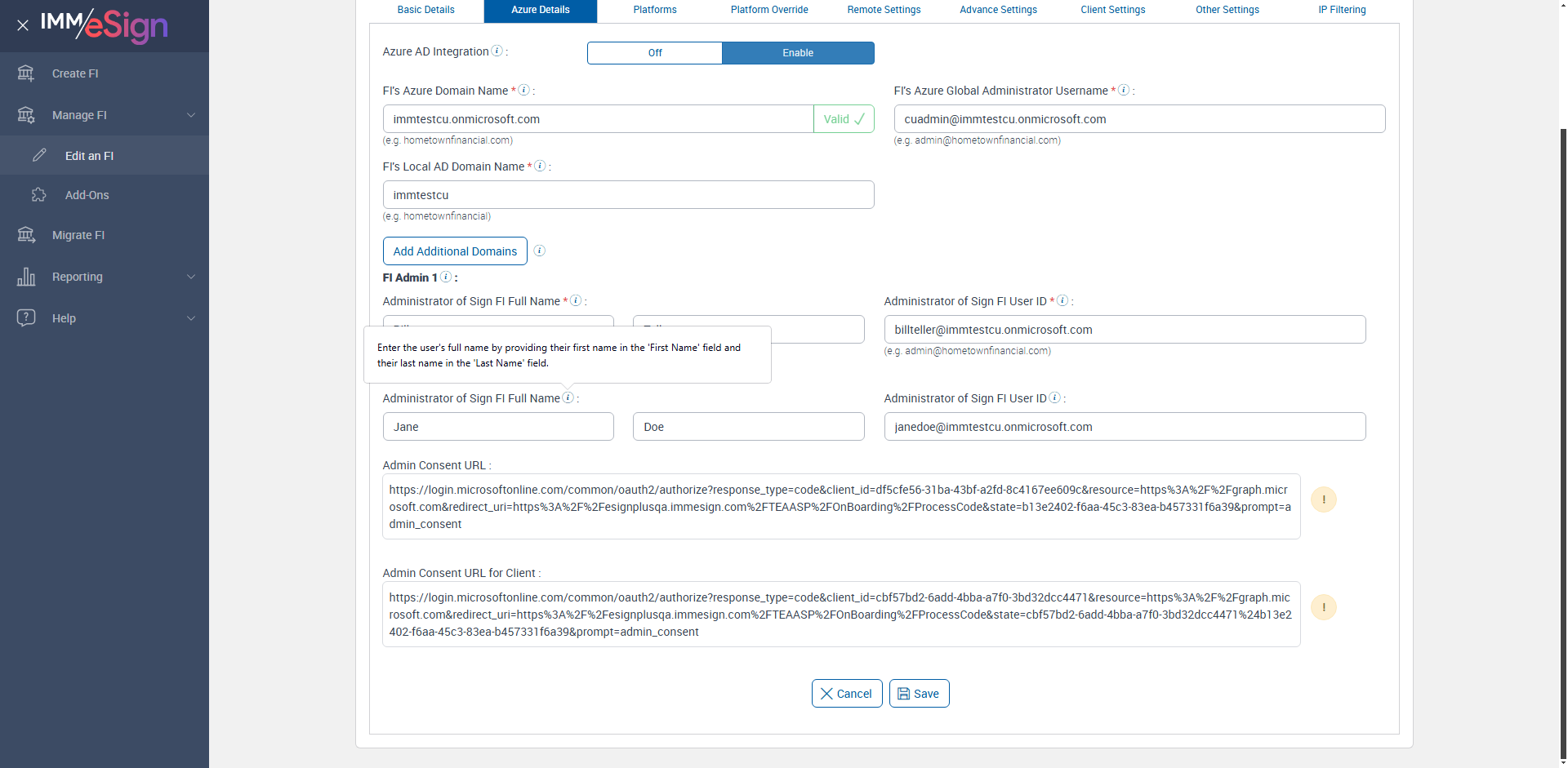This screenshot has width=1568, height=768.
Task: Switch to the Basic Details tab
Action: click(x=426, y=10)
